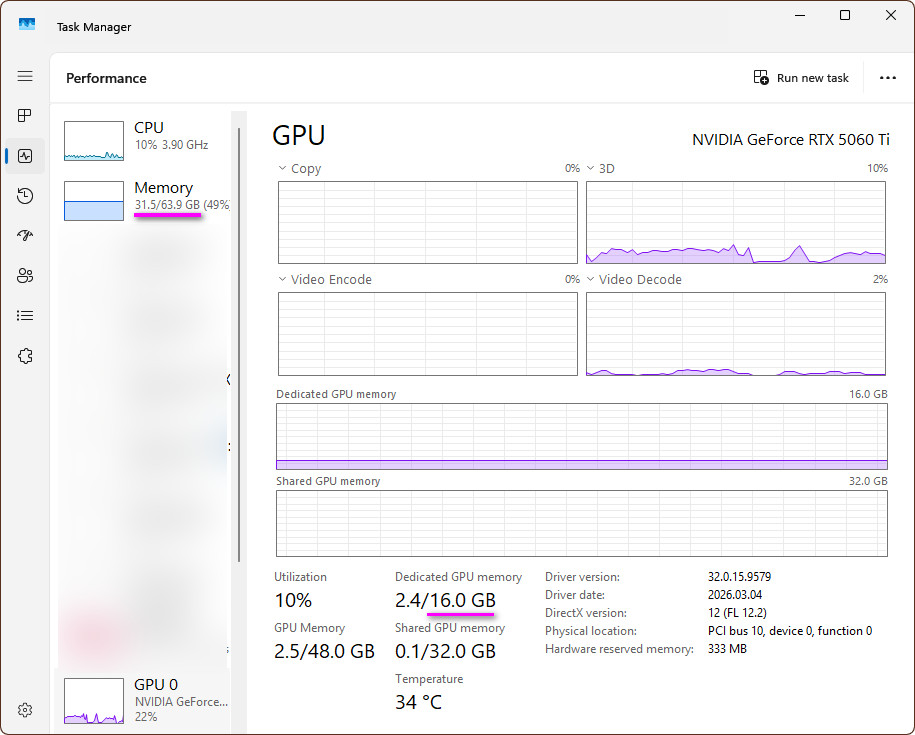Click the 32.0 GB graph maximum label

[x=868, y=481]
